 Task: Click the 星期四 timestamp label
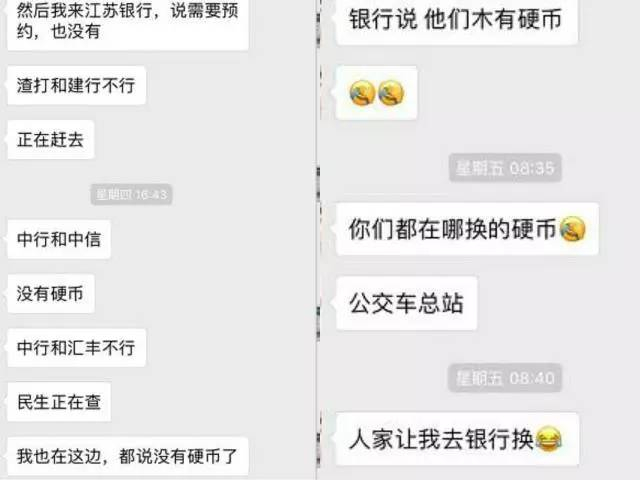point(131,194)
